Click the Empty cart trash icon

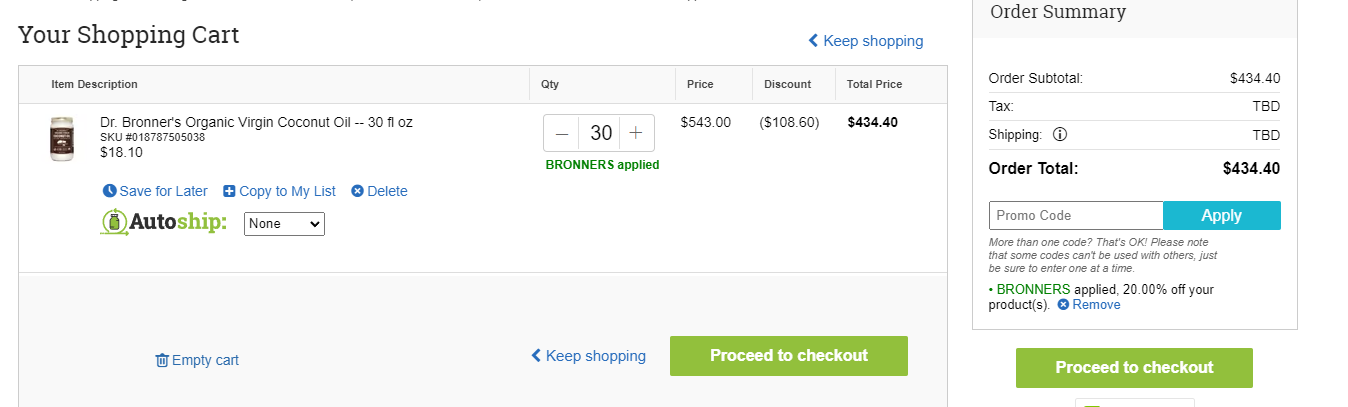(x=162, y=360)
